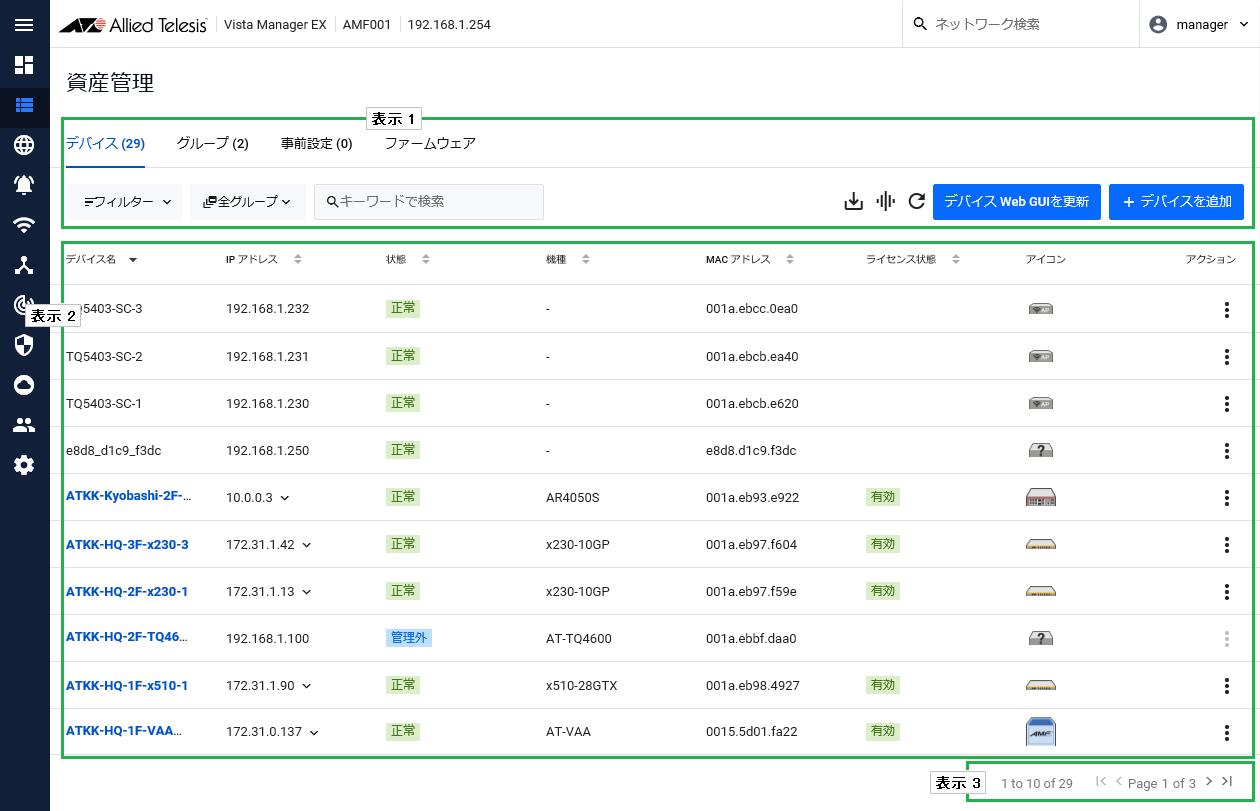Click the キーワードで検索 search field
This screenshot has width=1260, height=811.
[x=429, y=202]
